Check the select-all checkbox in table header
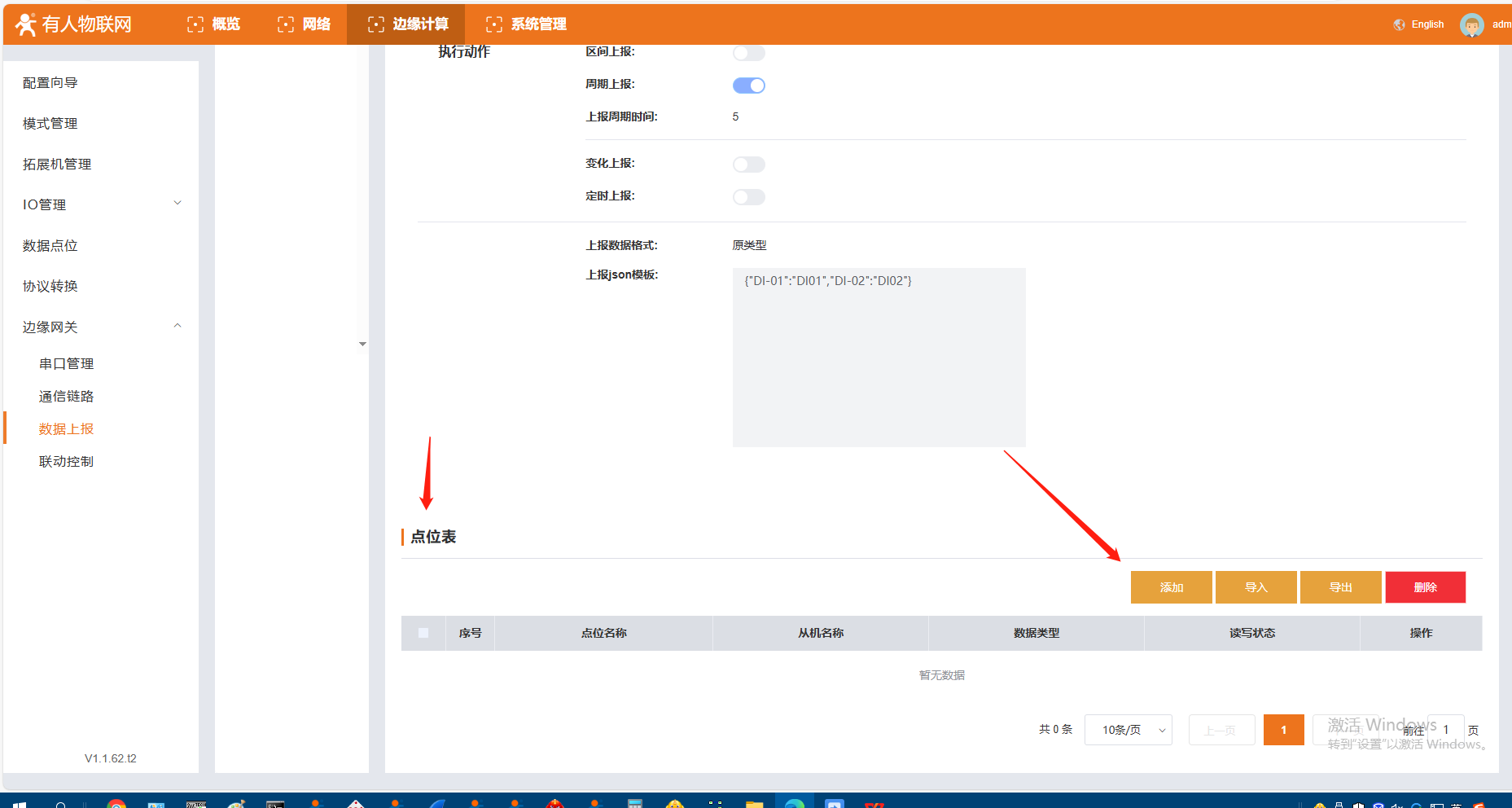Viewport: 1512px width, 808px height. pos(423,633)
